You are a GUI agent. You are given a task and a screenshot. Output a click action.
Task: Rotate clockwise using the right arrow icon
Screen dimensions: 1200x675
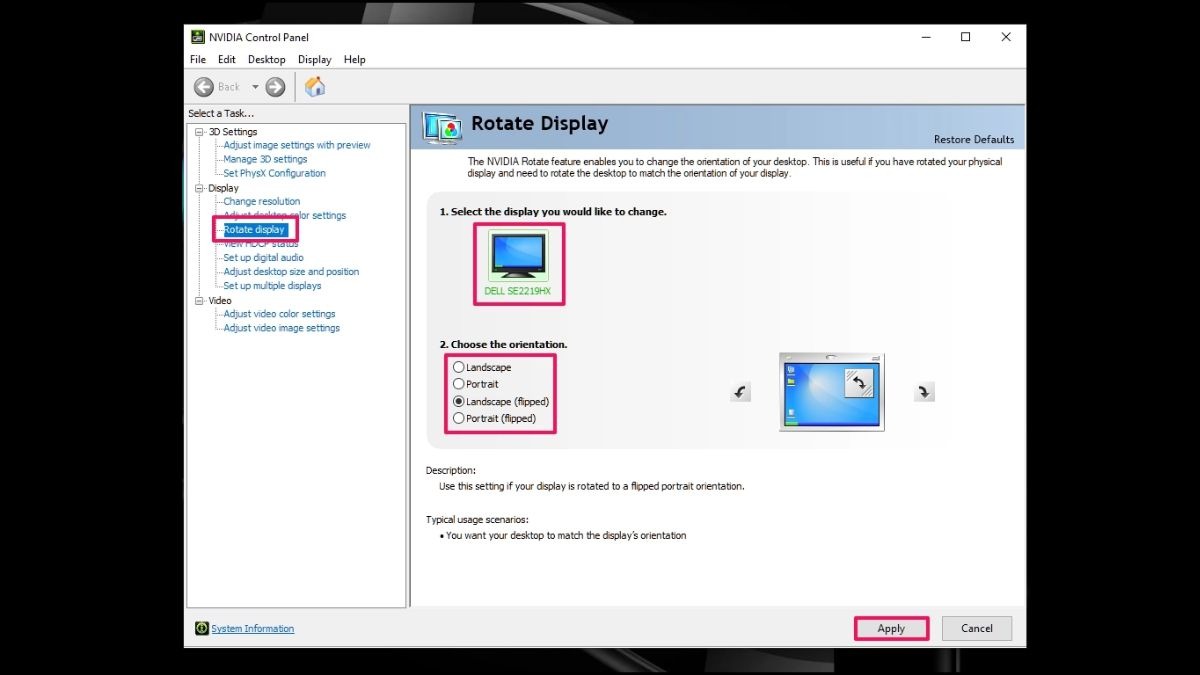point(924,393)
